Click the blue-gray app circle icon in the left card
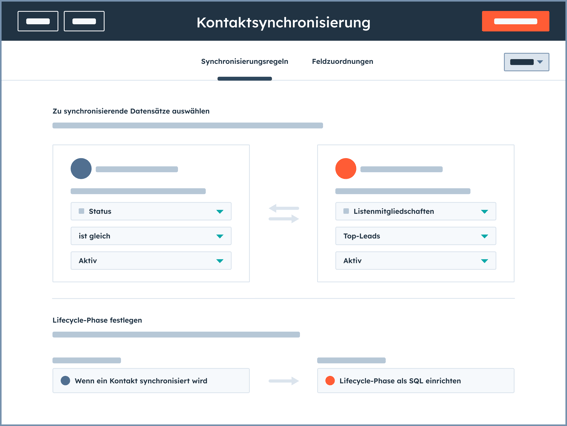The image size is (567, 426). click(x=81, y=169)
